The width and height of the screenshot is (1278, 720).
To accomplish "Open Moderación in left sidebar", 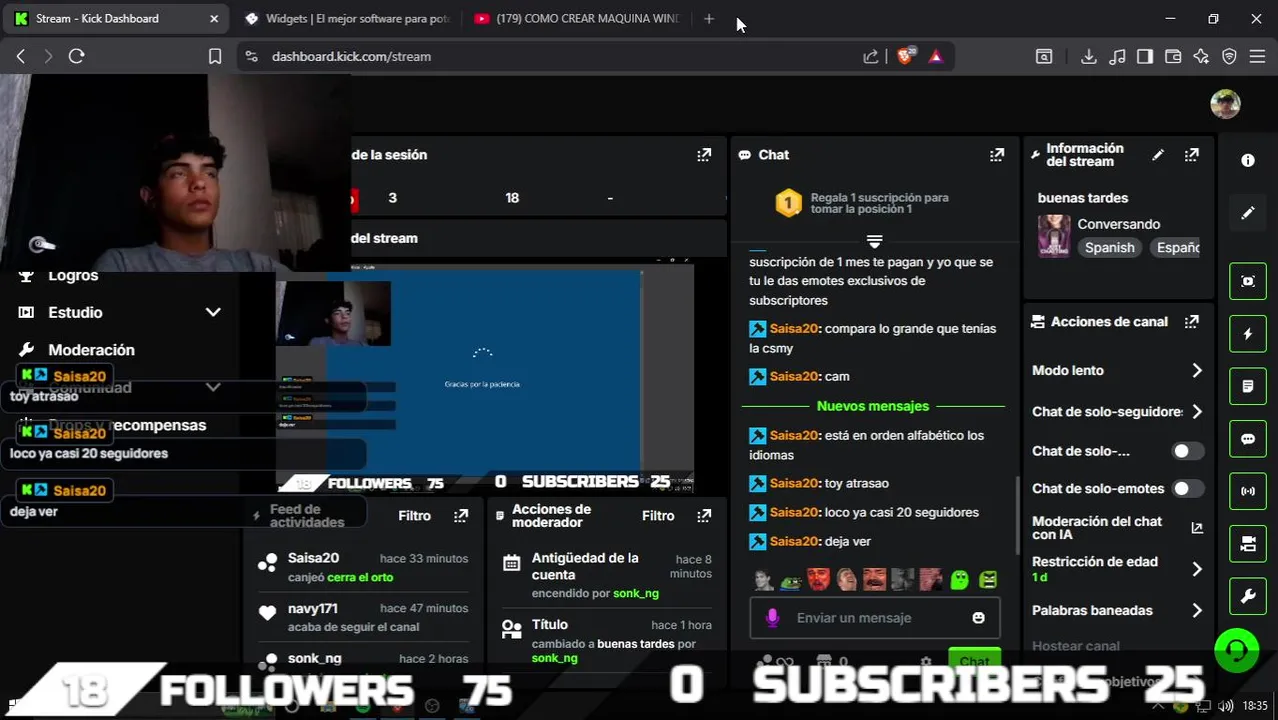I will click(x=91, y=350).
